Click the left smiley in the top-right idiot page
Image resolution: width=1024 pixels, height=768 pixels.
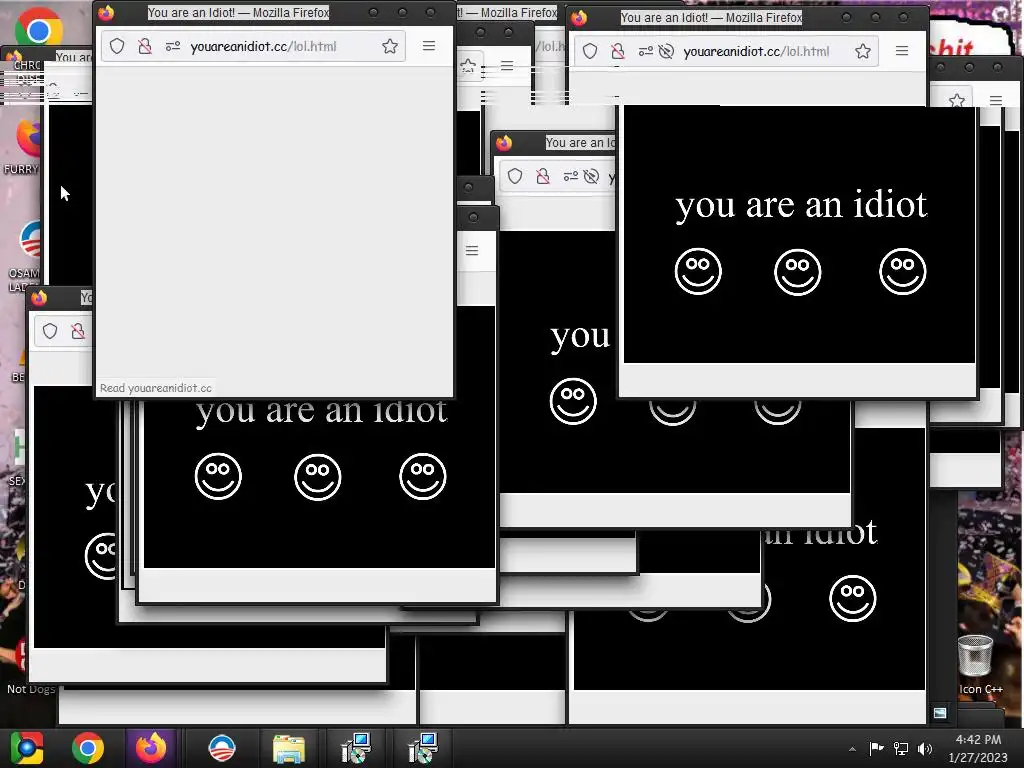tap(698, 271)
